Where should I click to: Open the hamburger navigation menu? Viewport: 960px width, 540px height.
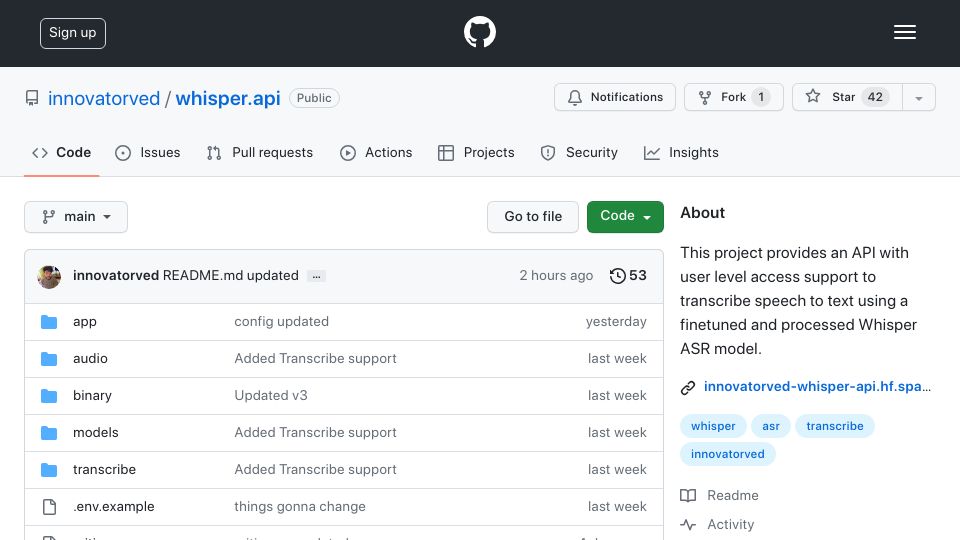tap(904, 32)
